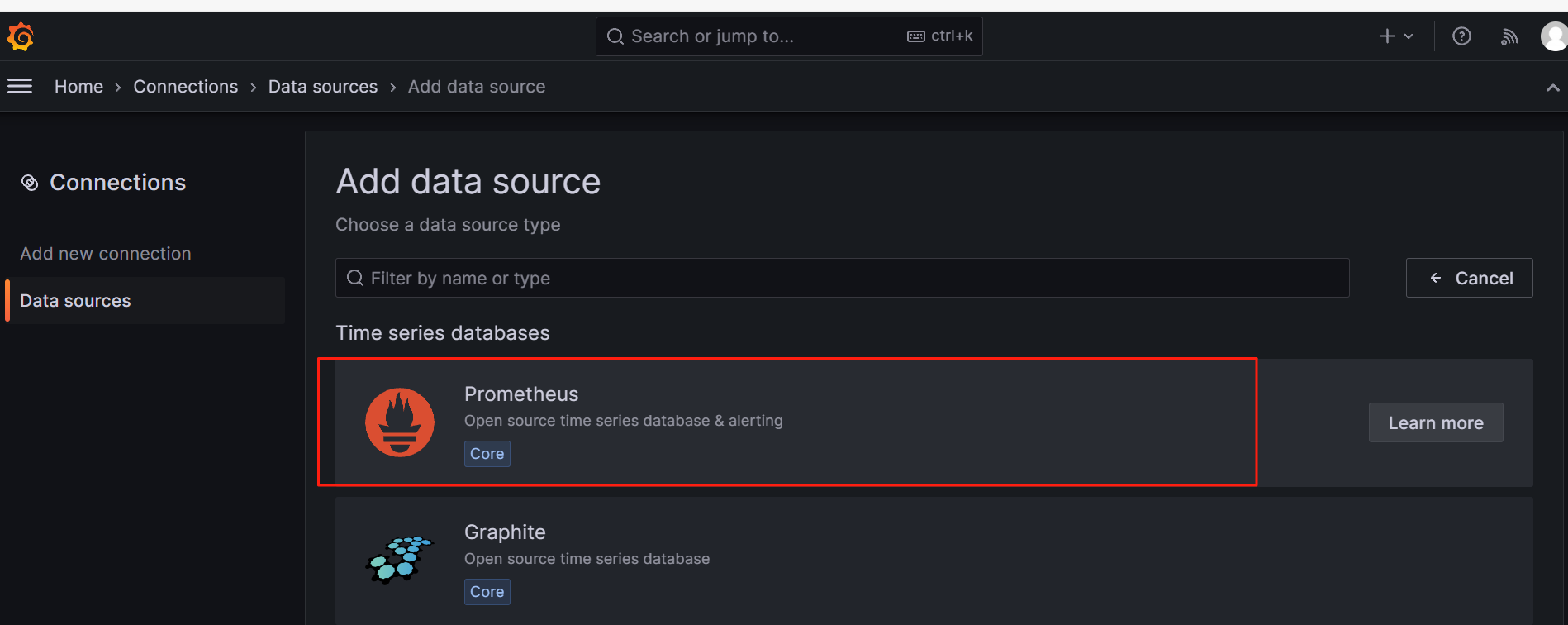Click 'Open source time series database & alerting' text
1568x625 pixels.
624,421
